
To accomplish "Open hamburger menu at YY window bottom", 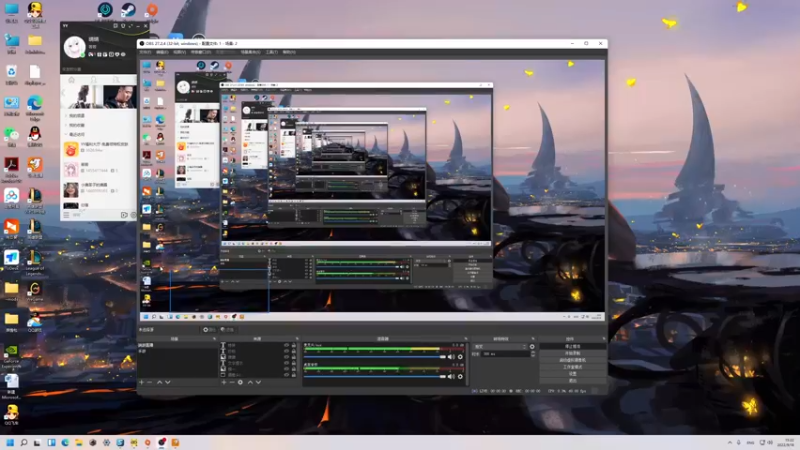I will (x=66, y=215).
